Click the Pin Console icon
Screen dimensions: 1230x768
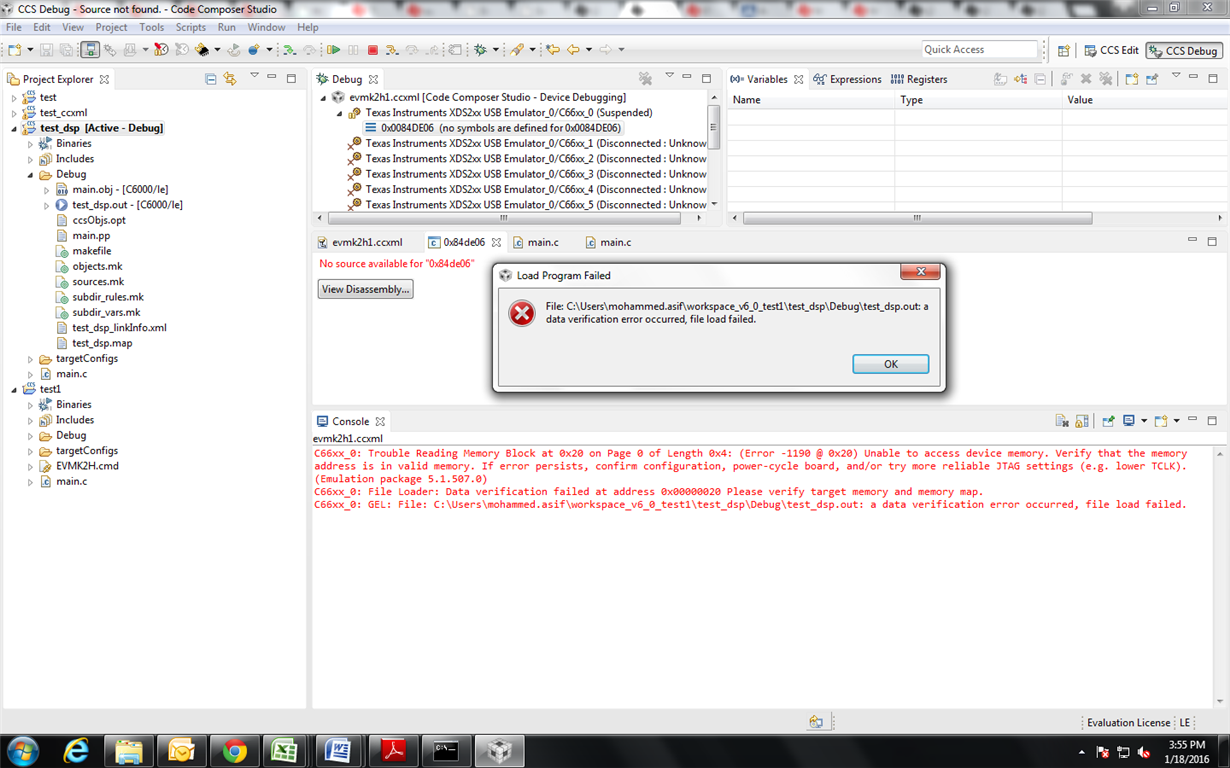pos(1109,421)
